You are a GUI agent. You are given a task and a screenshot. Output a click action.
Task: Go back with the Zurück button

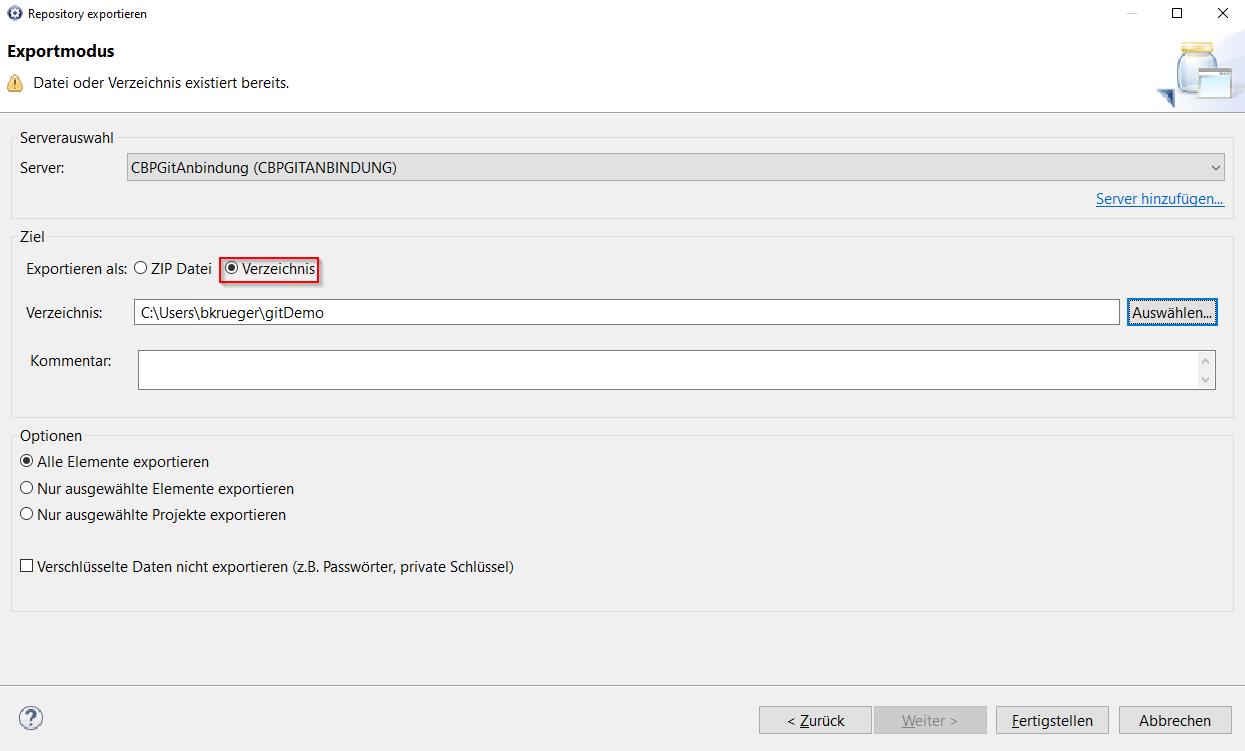[x=815, y=720]
